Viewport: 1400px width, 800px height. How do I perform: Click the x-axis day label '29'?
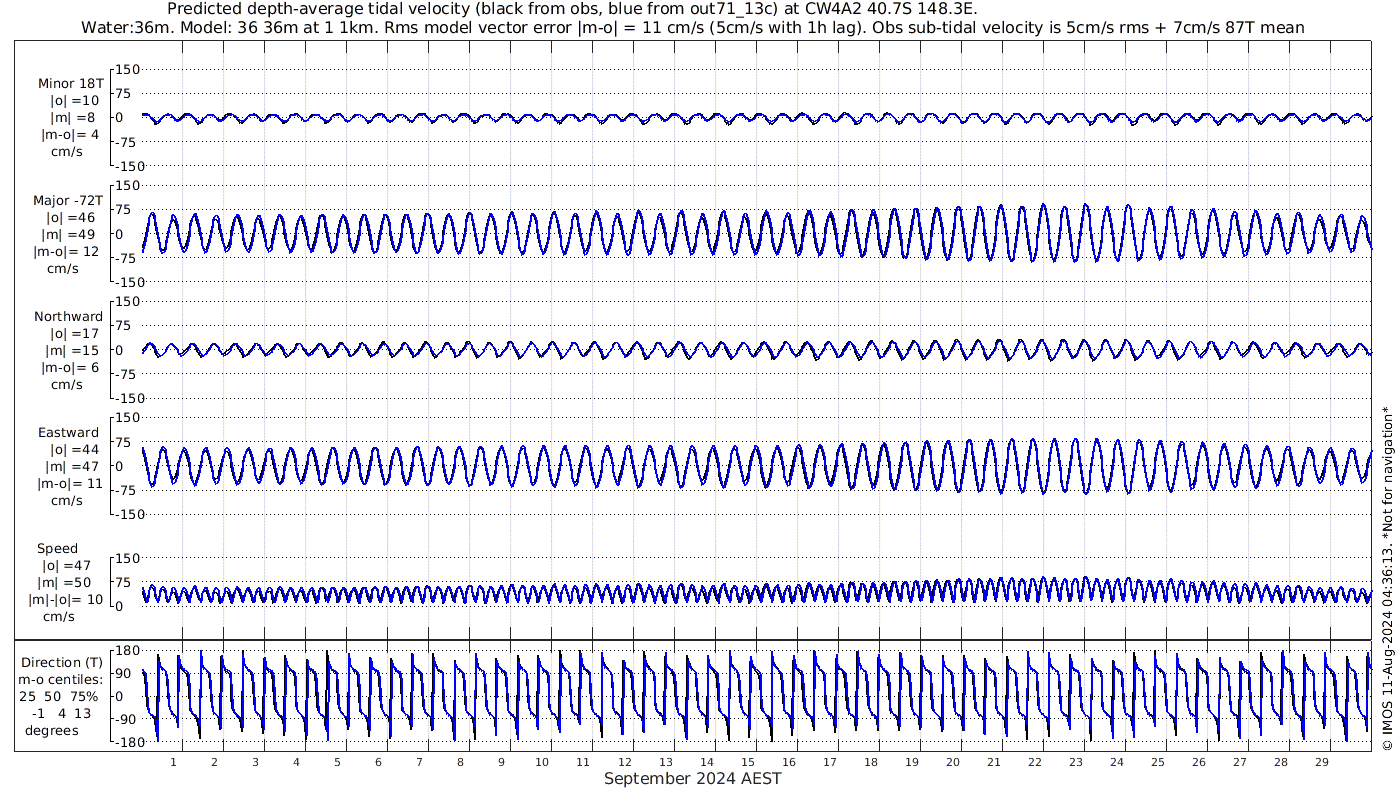[1321, 762]
